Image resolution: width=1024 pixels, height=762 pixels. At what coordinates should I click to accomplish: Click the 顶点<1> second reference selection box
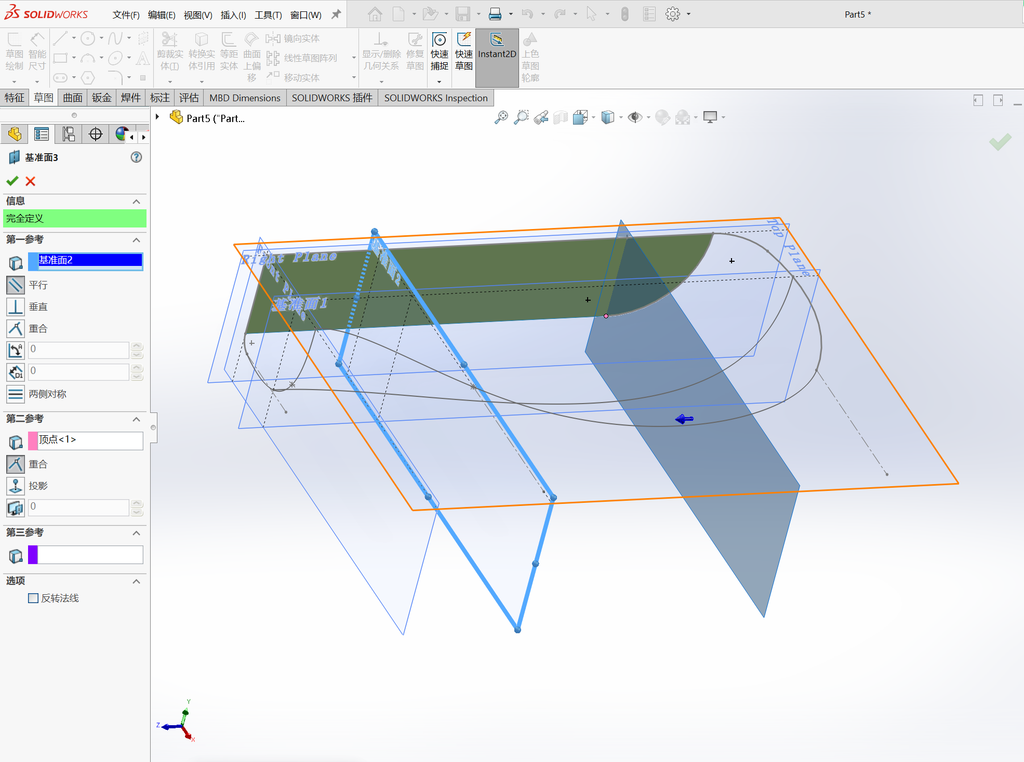pyautogui.click(x=86, y=441)
